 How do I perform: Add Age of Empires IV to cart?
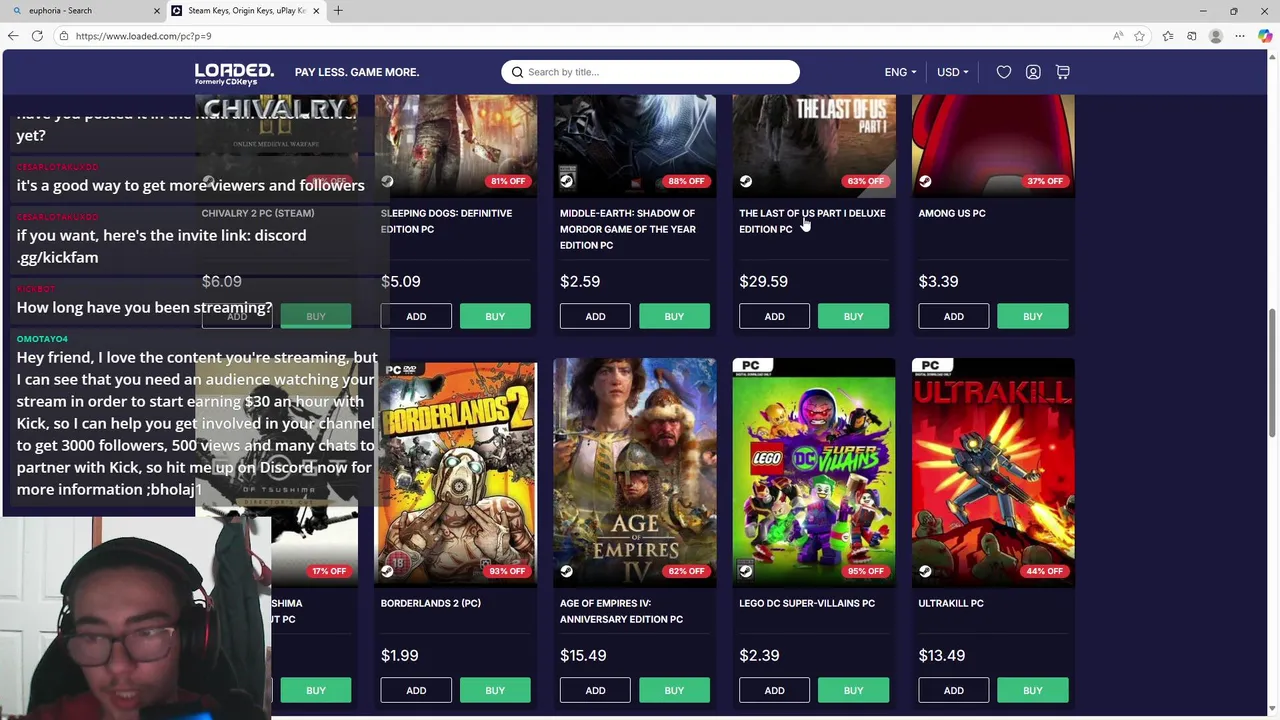pos(595,690)
